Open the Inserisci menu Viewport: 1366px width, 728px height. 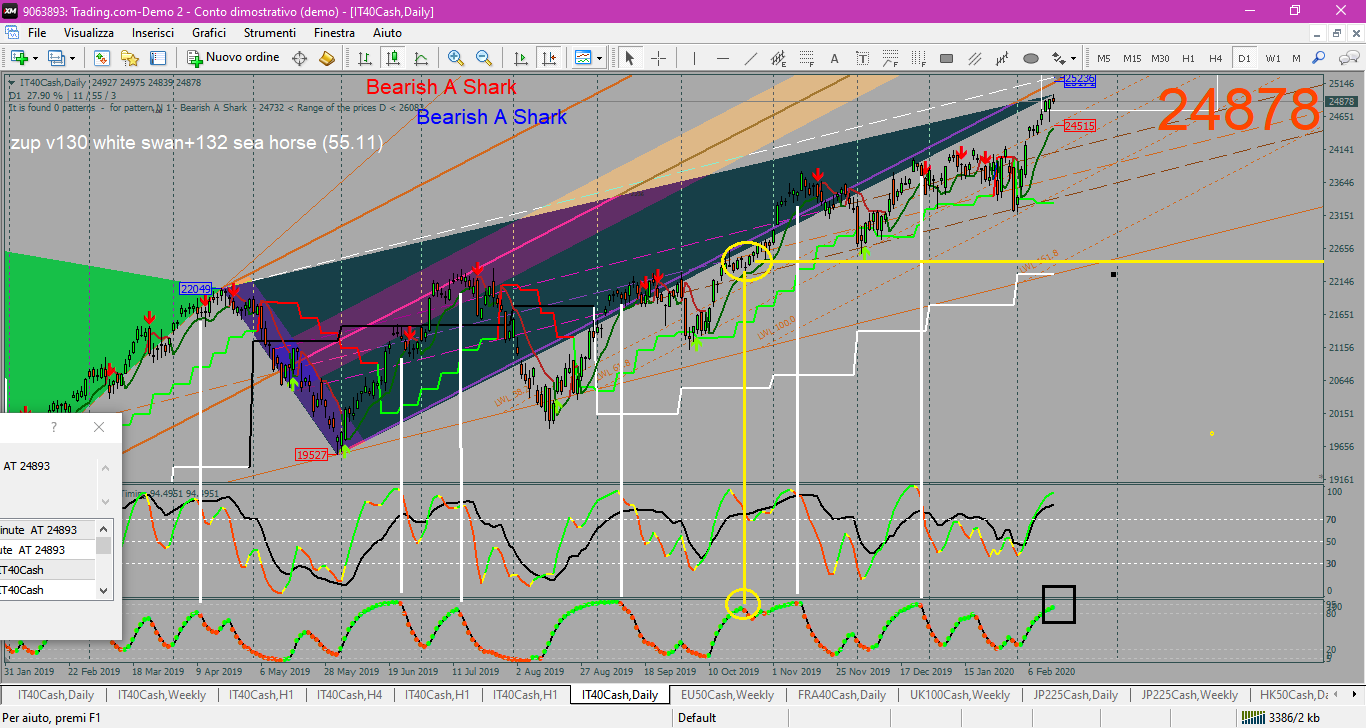(153, 33)
